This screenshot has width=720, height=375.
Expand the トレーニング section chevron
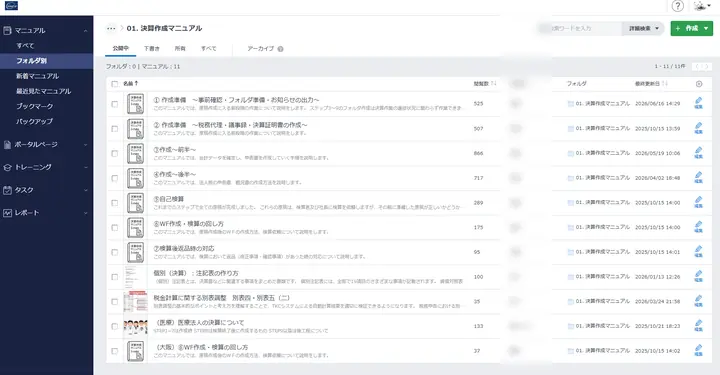click(x=85, y=168)
